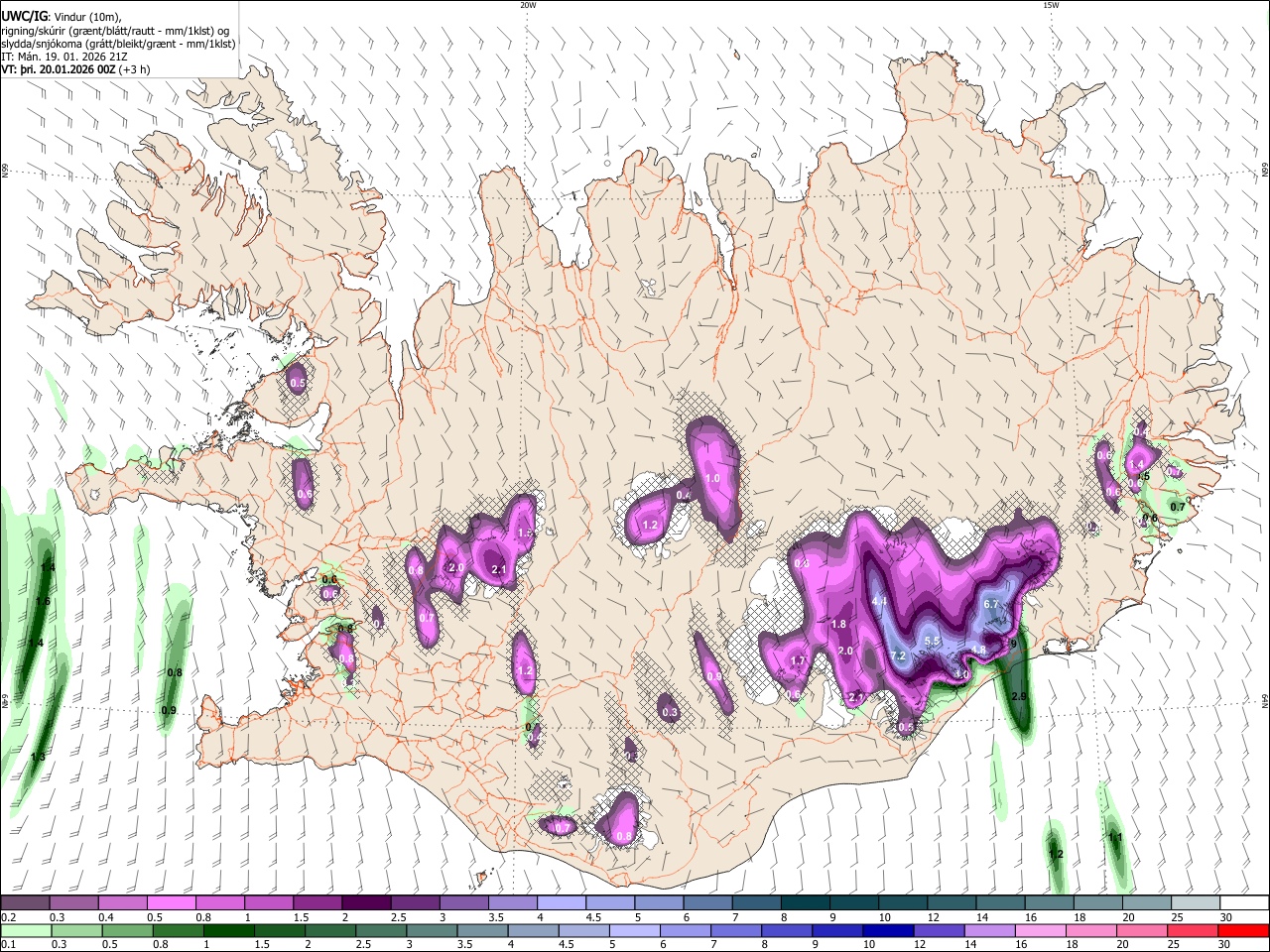Click the '20W' longitude label
Screen dimensions: 1270x952
coord(528,5)
